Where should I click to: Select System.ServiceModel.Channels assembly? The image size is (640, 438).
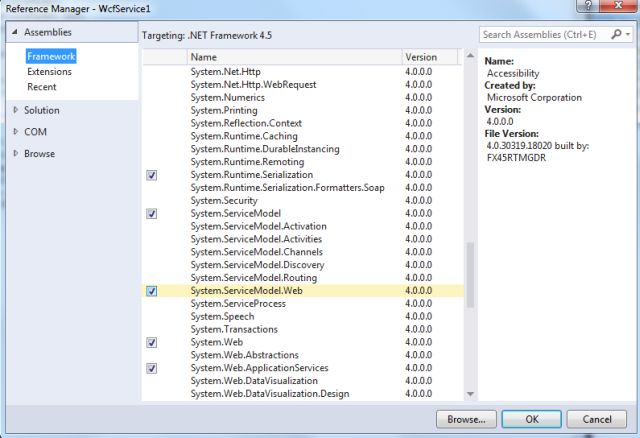point(303,252)
